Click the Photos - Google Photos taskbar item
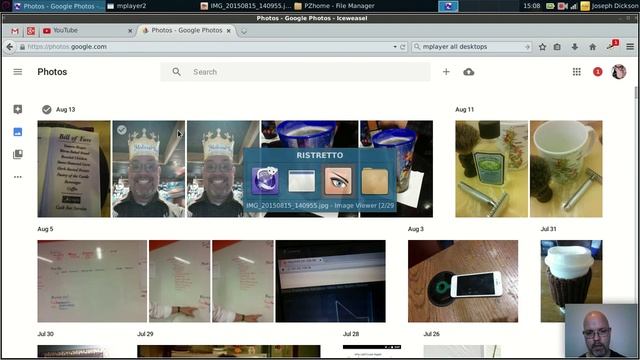Image resolution: width=640 pixels, height=360 pixels. 58,6
